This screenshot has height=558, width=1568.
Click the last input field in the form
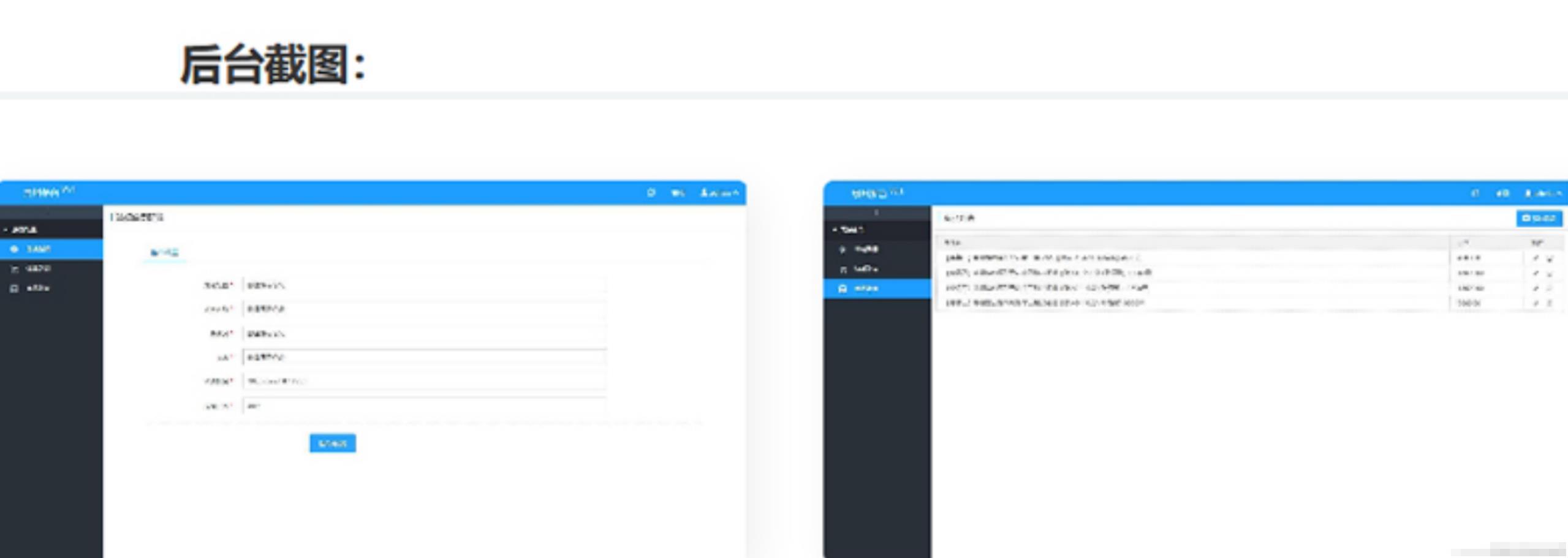(424, 405)
